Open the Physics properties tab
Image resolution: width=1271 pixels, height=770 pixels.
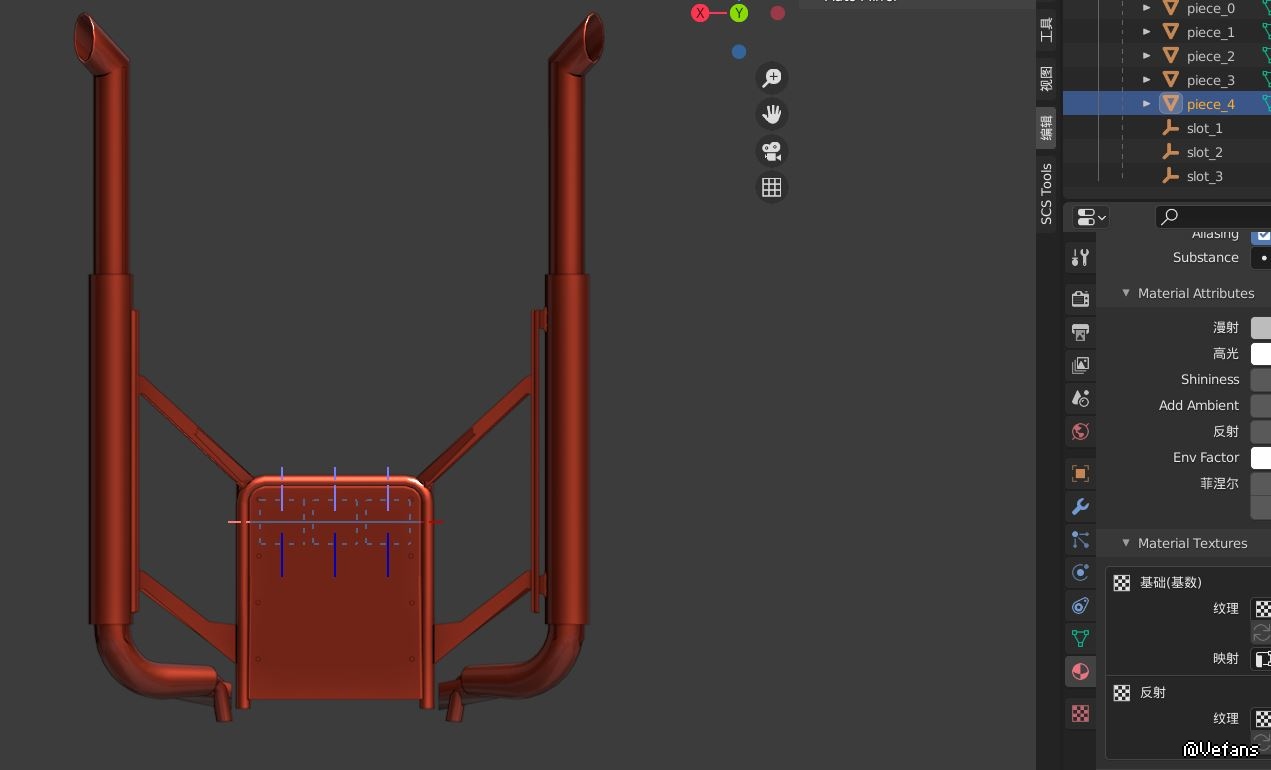tap(1080, 573)
